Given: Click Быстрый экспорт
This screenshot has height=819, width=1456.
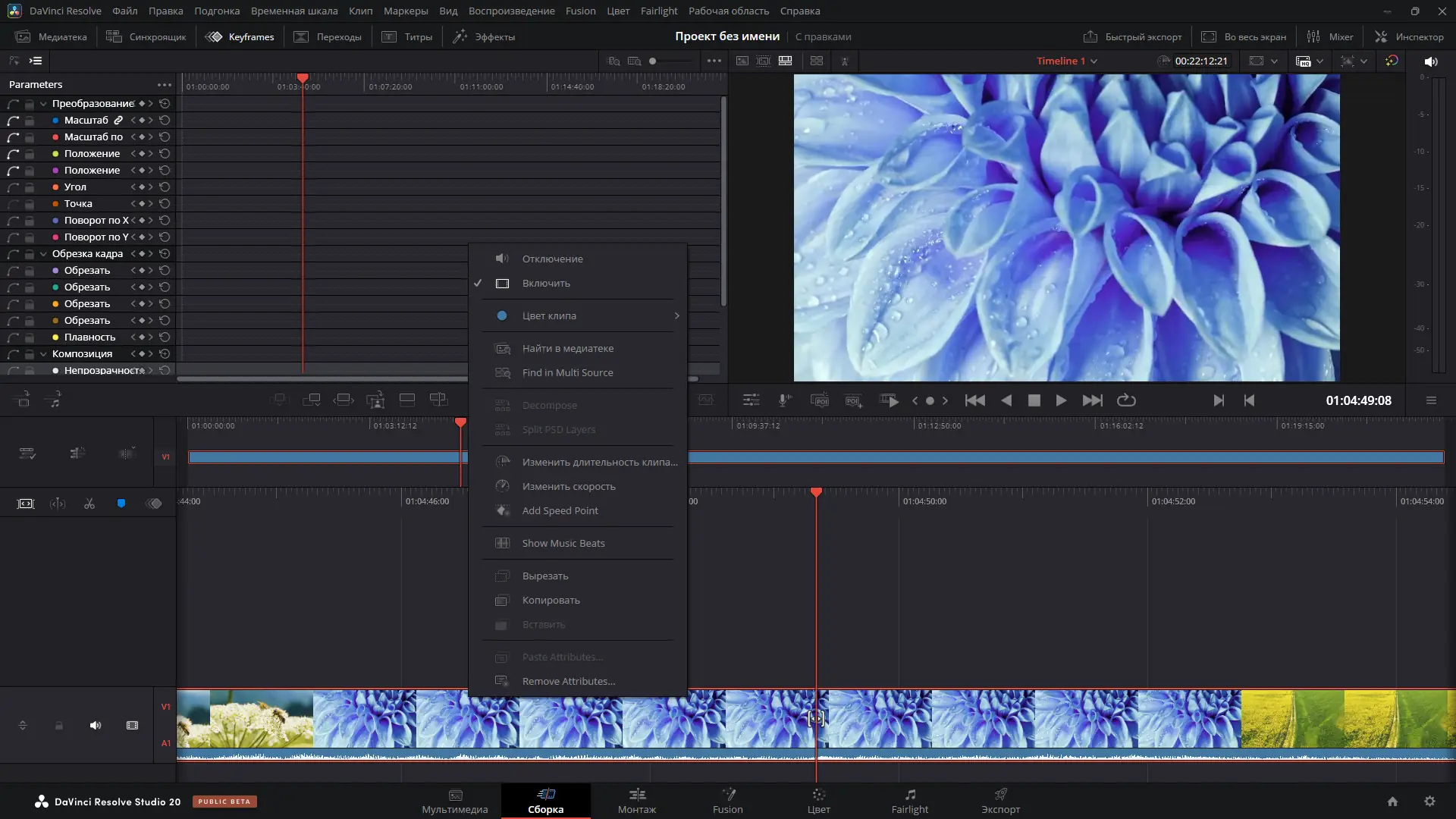Looking at the screenshot, I should tap(1133, 36).
